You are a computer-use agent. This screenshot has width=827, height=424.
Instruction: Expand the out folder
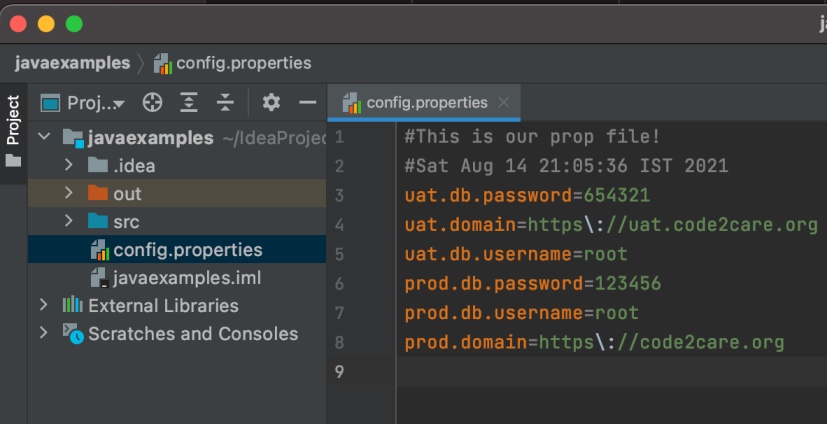pyautogui.click(x=69, y=193)
